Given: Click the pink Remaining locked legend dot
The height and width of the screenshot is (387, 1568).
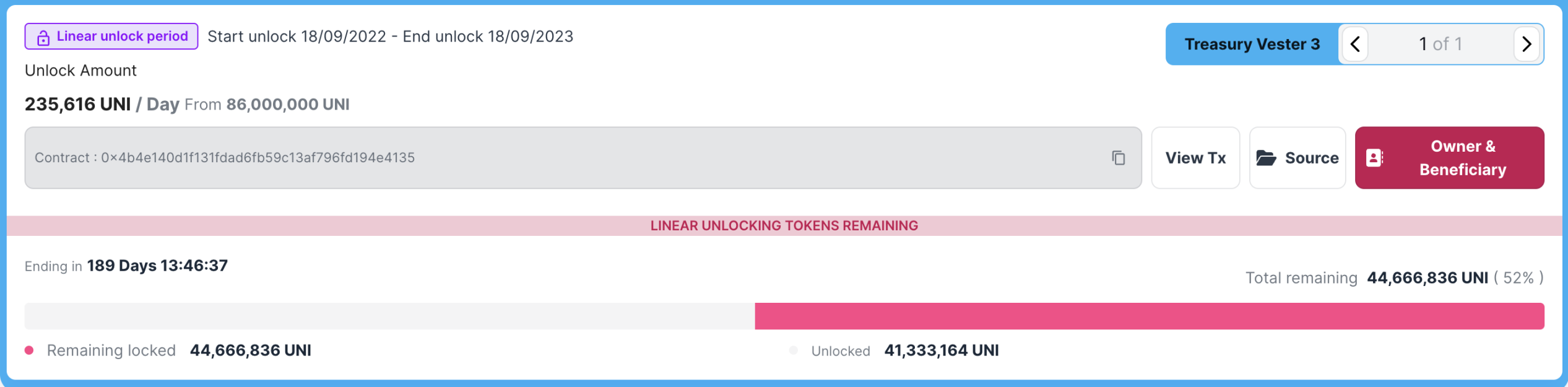Looking at the screenshot, I should tap(29, 350).
